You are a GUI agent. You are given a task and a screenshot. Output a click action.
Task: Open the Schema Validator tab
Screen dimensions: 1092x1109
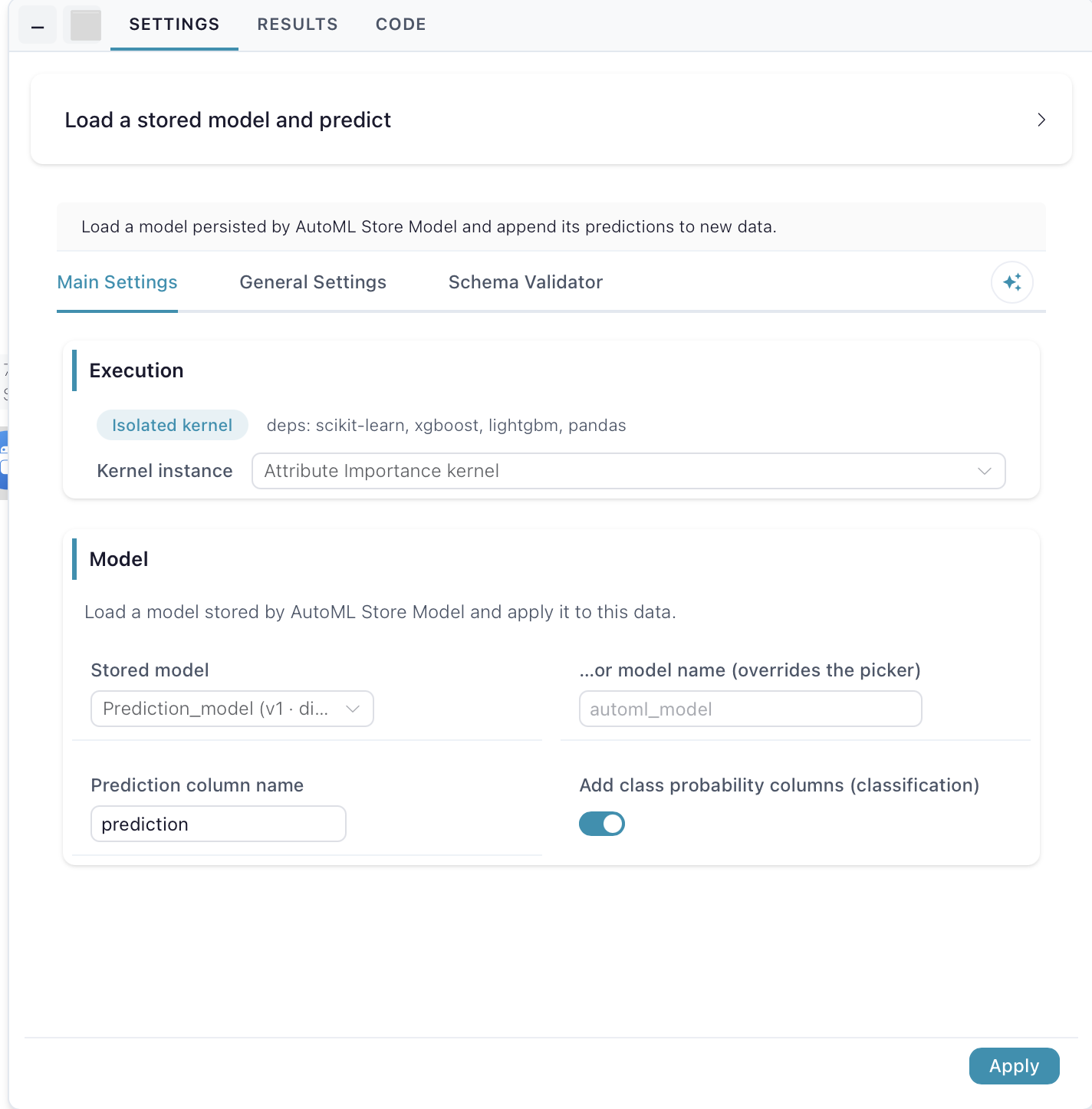tap(525, 282)
